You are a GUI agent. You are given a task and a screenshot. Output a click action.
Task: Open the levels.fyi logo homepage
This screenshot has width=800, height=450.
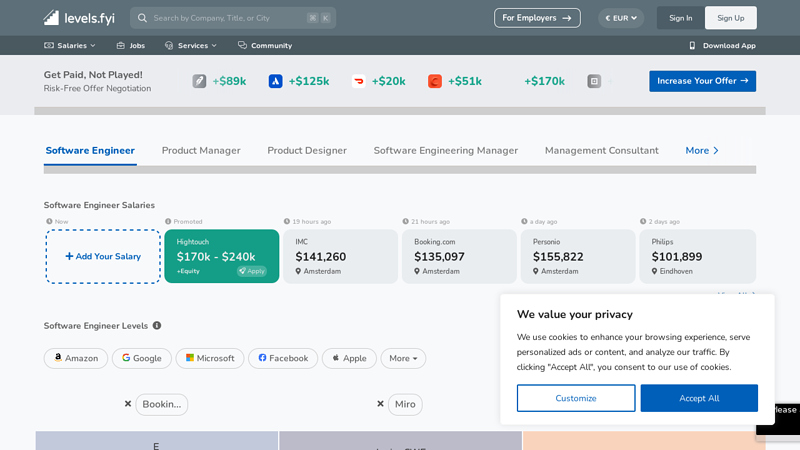[x=79, y=18]
